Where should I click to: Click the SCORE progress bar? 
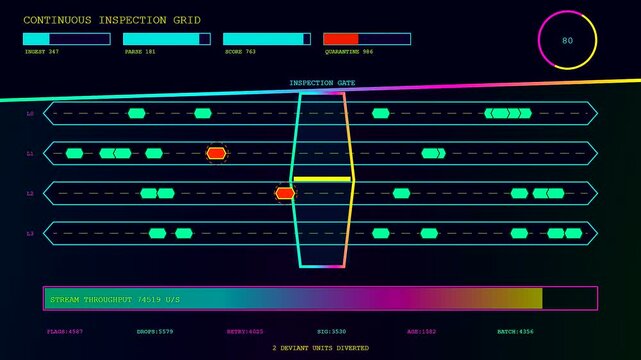tap(267, 39)
